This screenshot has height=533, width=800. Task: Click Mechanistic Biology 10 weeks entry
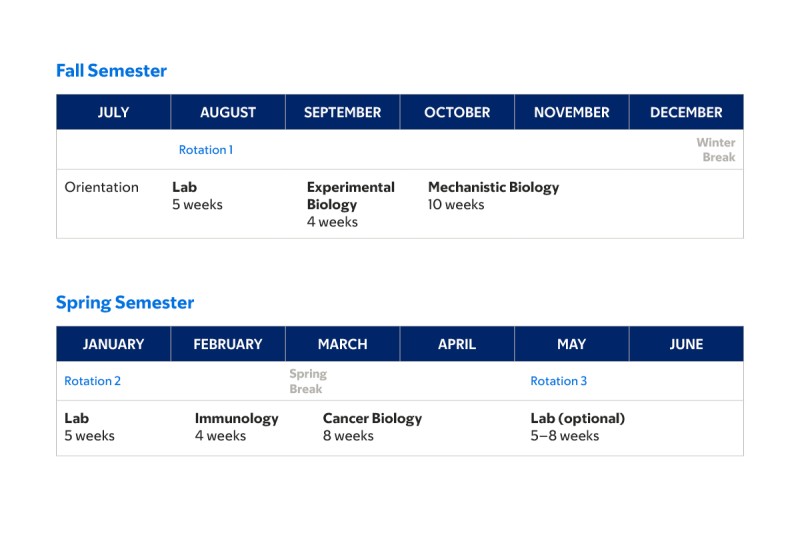tap(493, 195)
